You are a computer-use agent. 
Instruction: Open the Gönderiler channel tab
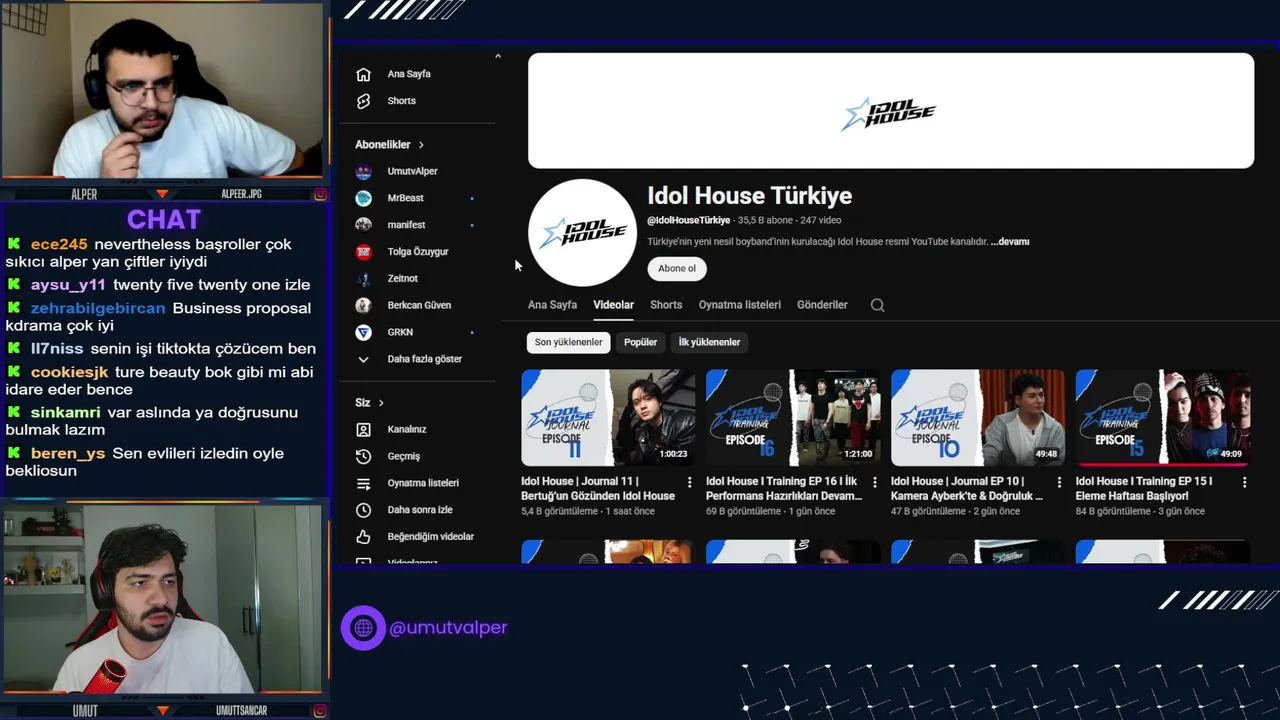822,305
